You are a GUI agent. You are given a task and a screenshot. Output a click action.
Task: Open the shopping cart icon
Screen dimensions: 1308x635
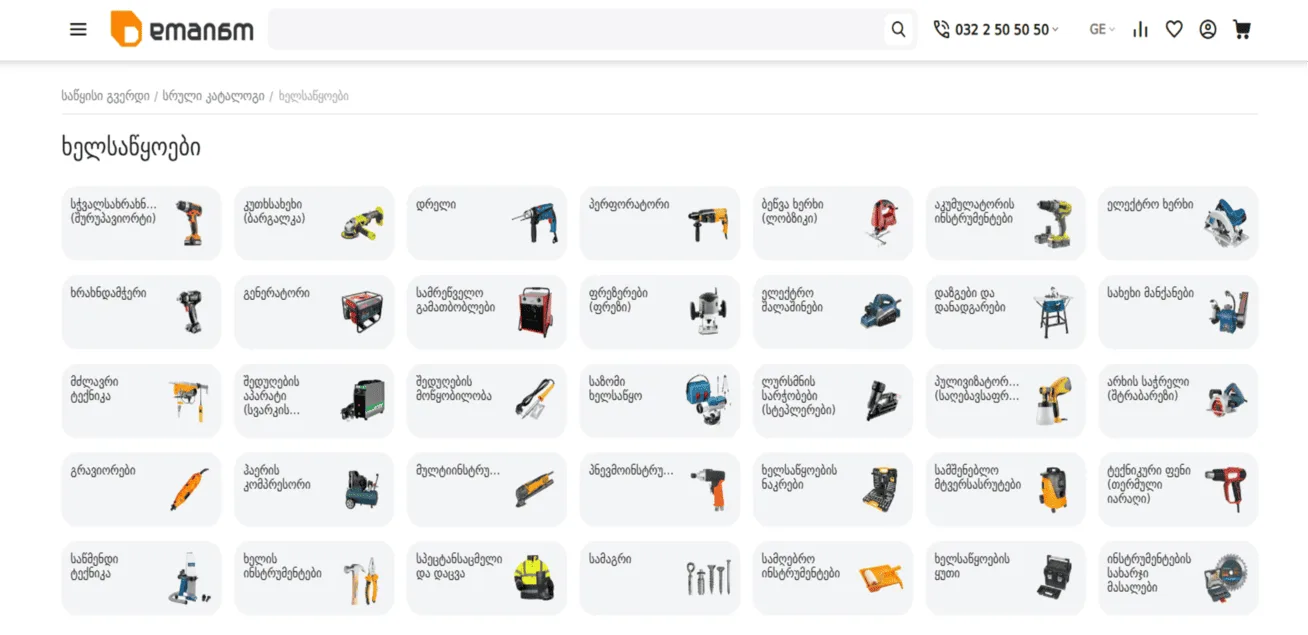click(1242, 30)
